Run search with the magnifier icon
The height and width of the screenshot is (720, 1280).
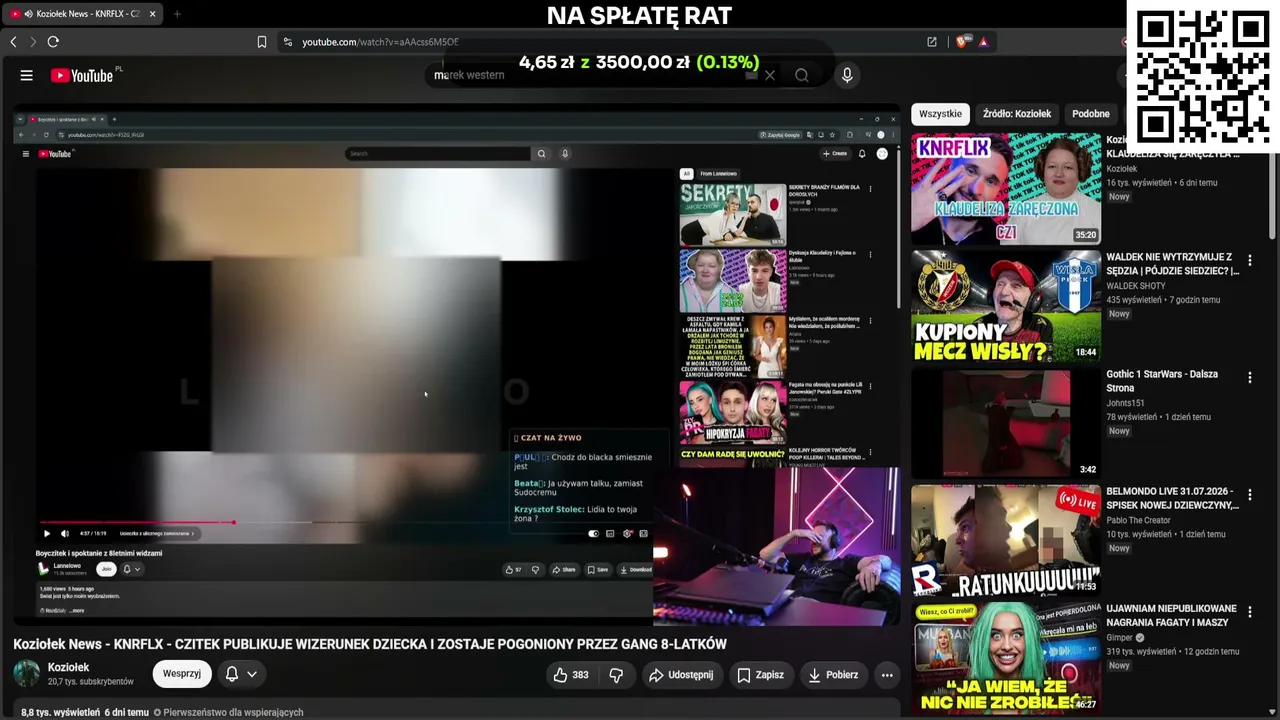click(802, 75)
